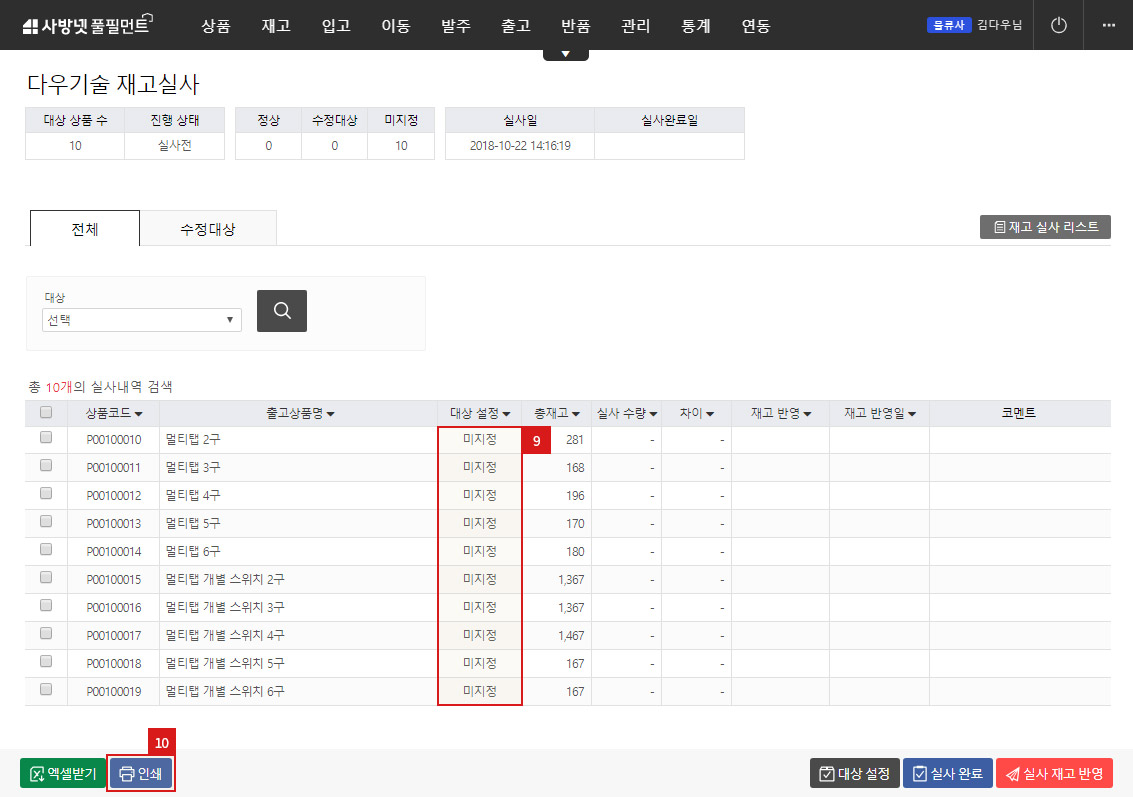Open the 상품코드 column sort dropdown
Viewport: 1133px width, 797px height.
coord(138,413)
